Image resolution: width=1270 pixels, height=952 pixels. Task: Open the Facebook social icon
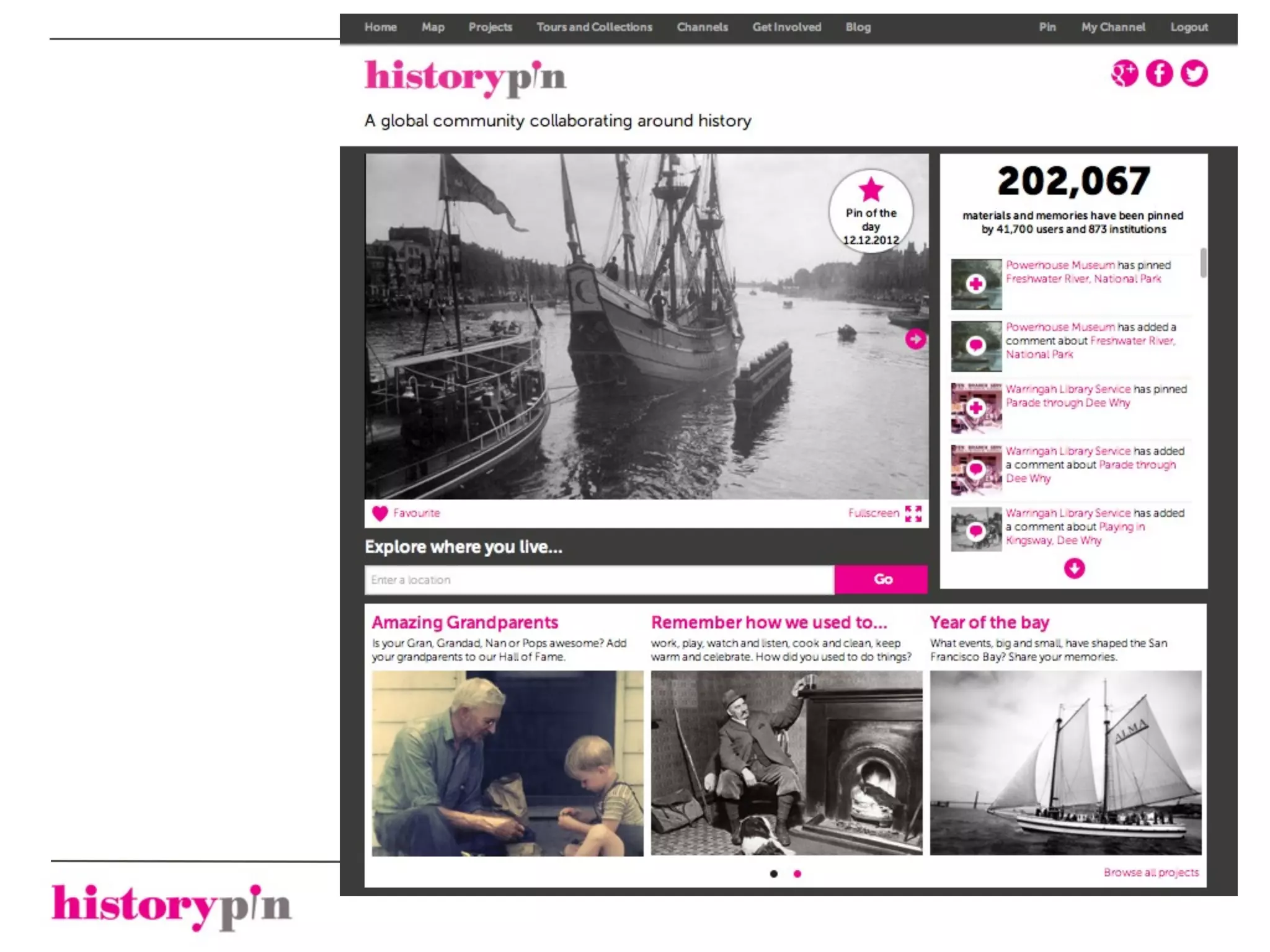[x=1159, y=73]
